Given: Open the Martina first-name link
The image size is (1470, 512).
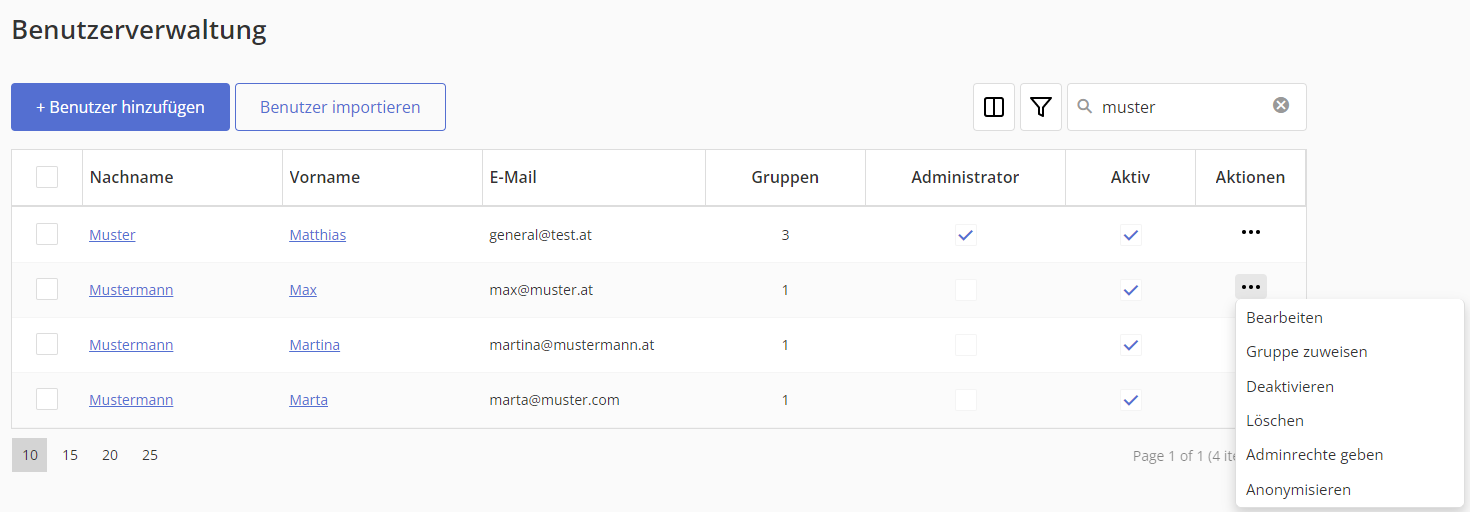Looking at the screenshot, I should 314,345.
